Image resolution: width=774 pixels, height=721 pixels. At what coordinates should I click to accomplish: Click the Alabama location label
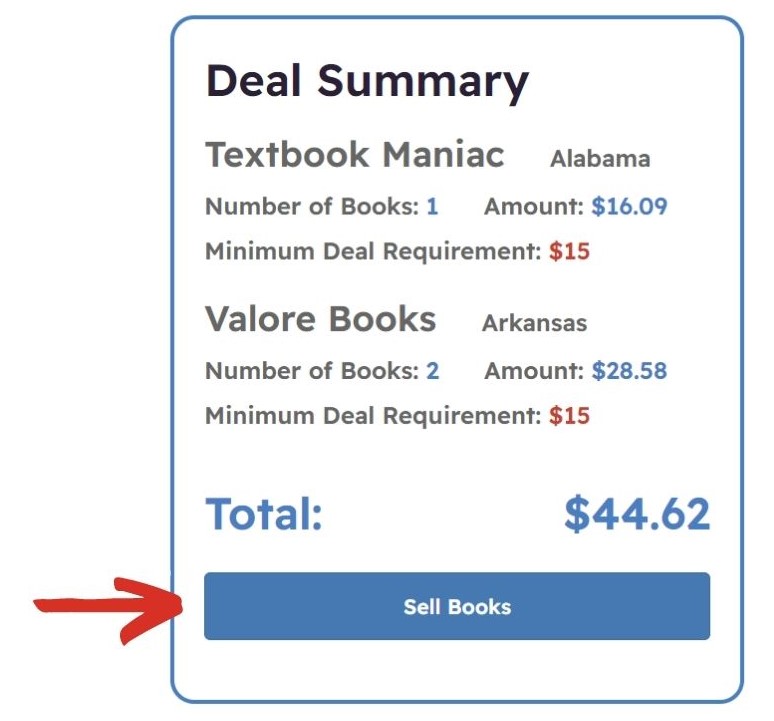(600, 159)
